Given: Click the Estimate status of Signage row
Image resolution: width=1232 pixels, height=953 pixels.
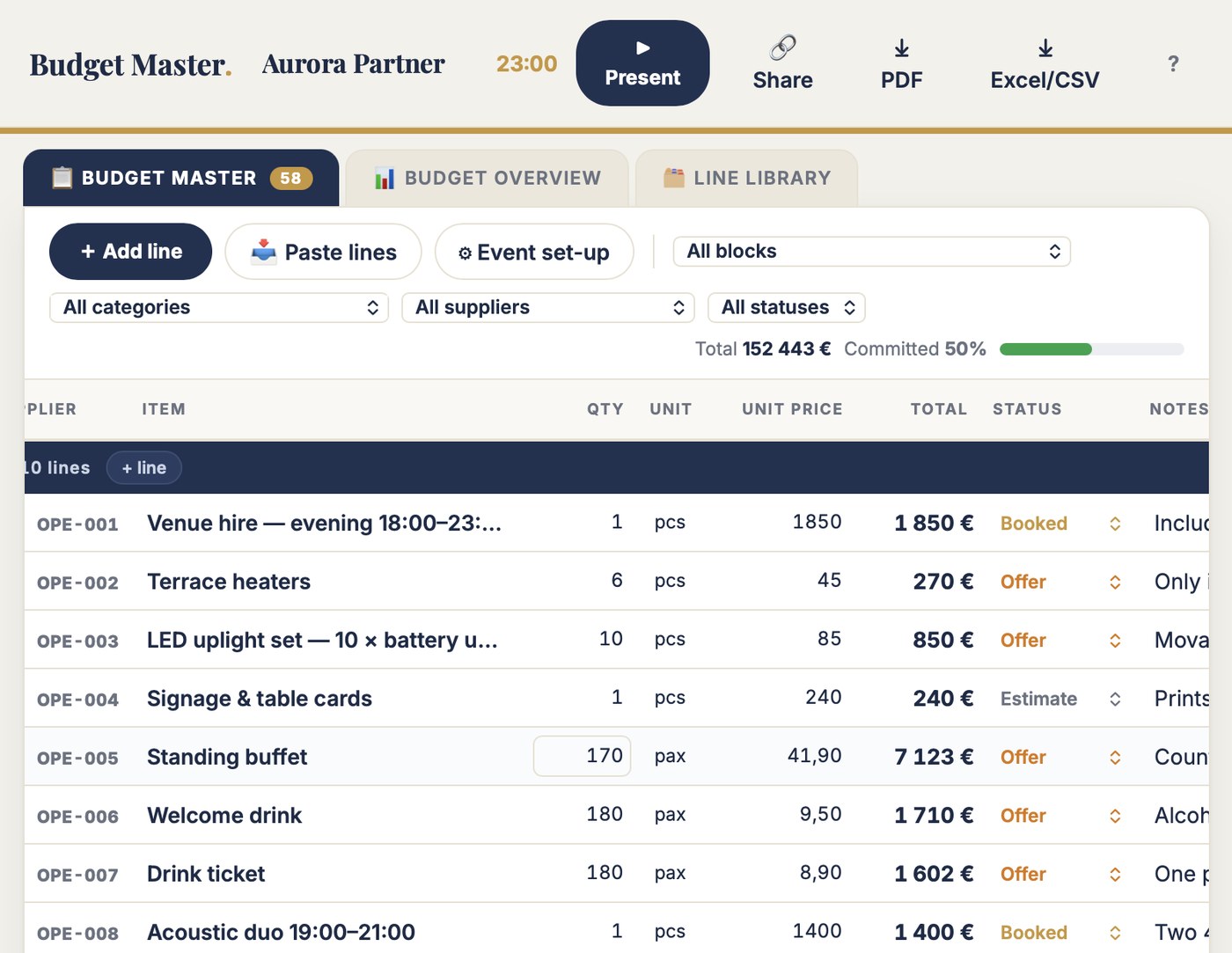Looking at the screenshot, I should pos(1038,699).
